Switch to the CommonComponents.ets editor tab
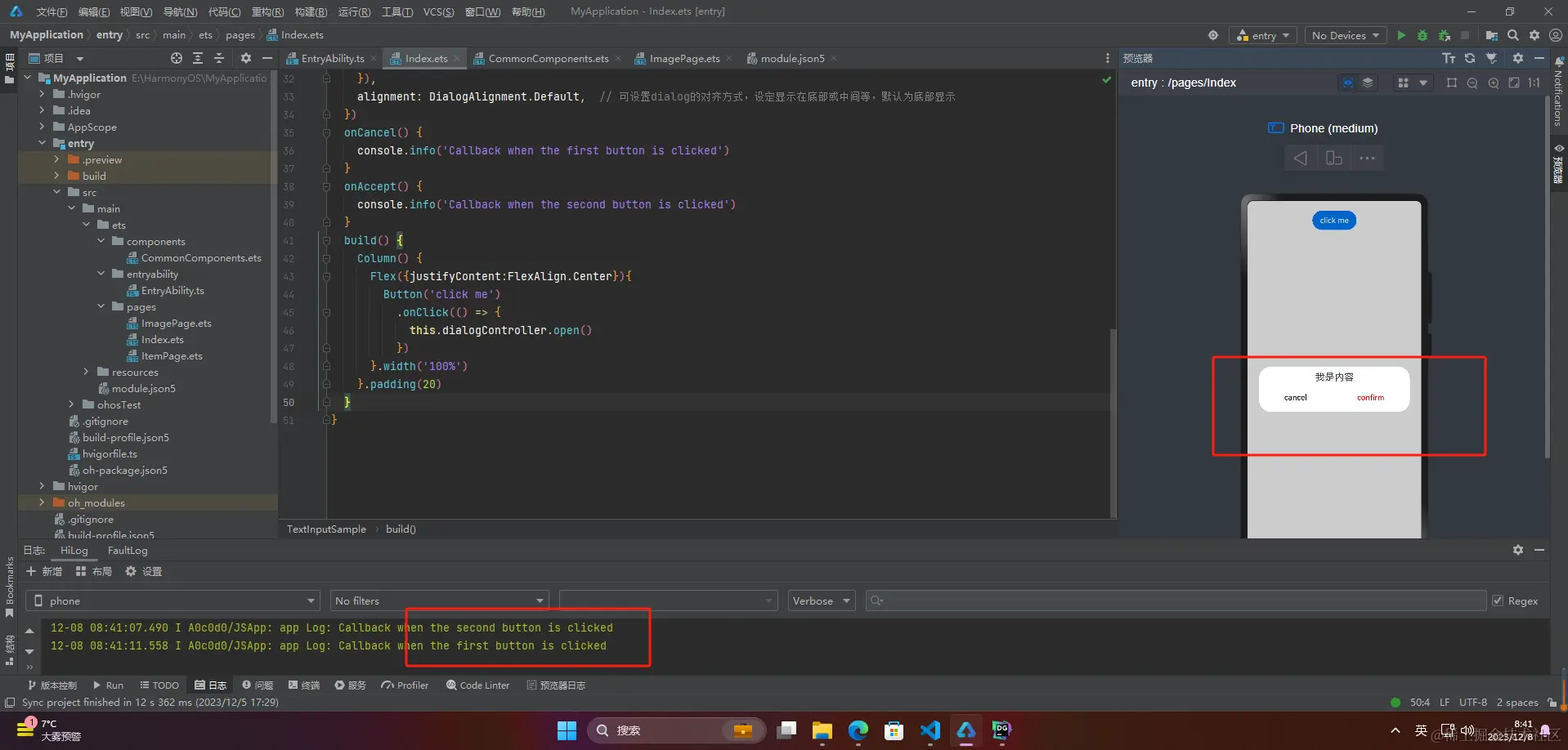This screenshot has height=750, width=1568. point(547,58)
